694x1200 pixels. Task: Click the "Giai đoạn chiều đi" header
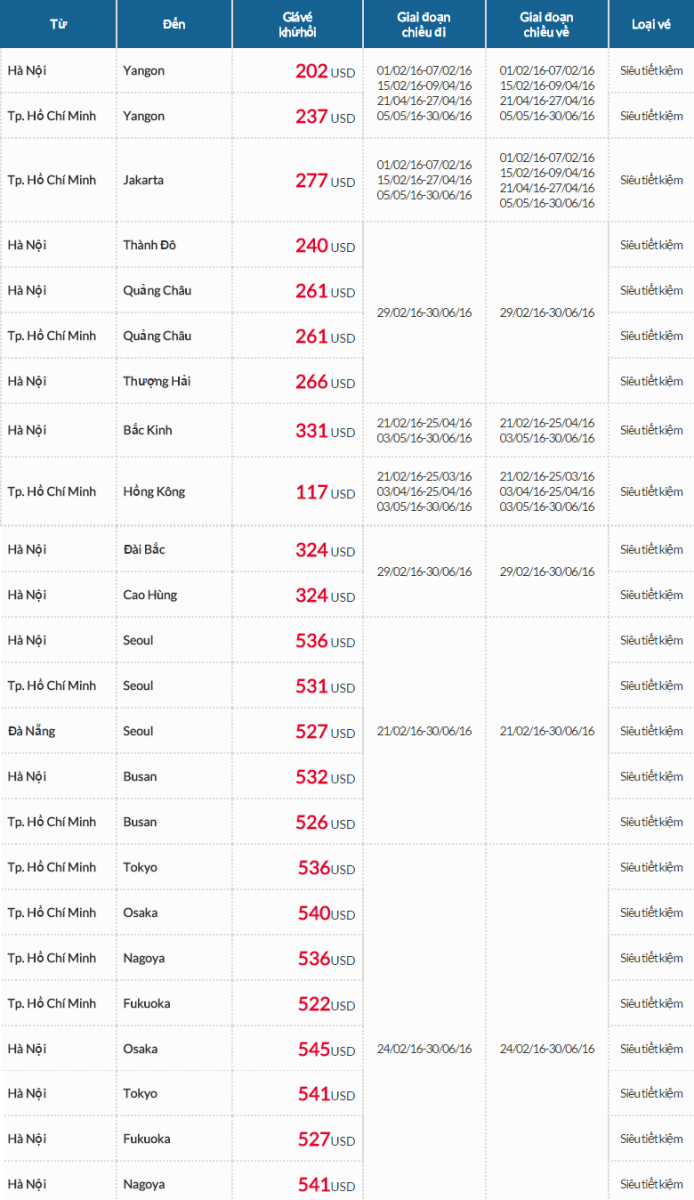click(425, 24)
